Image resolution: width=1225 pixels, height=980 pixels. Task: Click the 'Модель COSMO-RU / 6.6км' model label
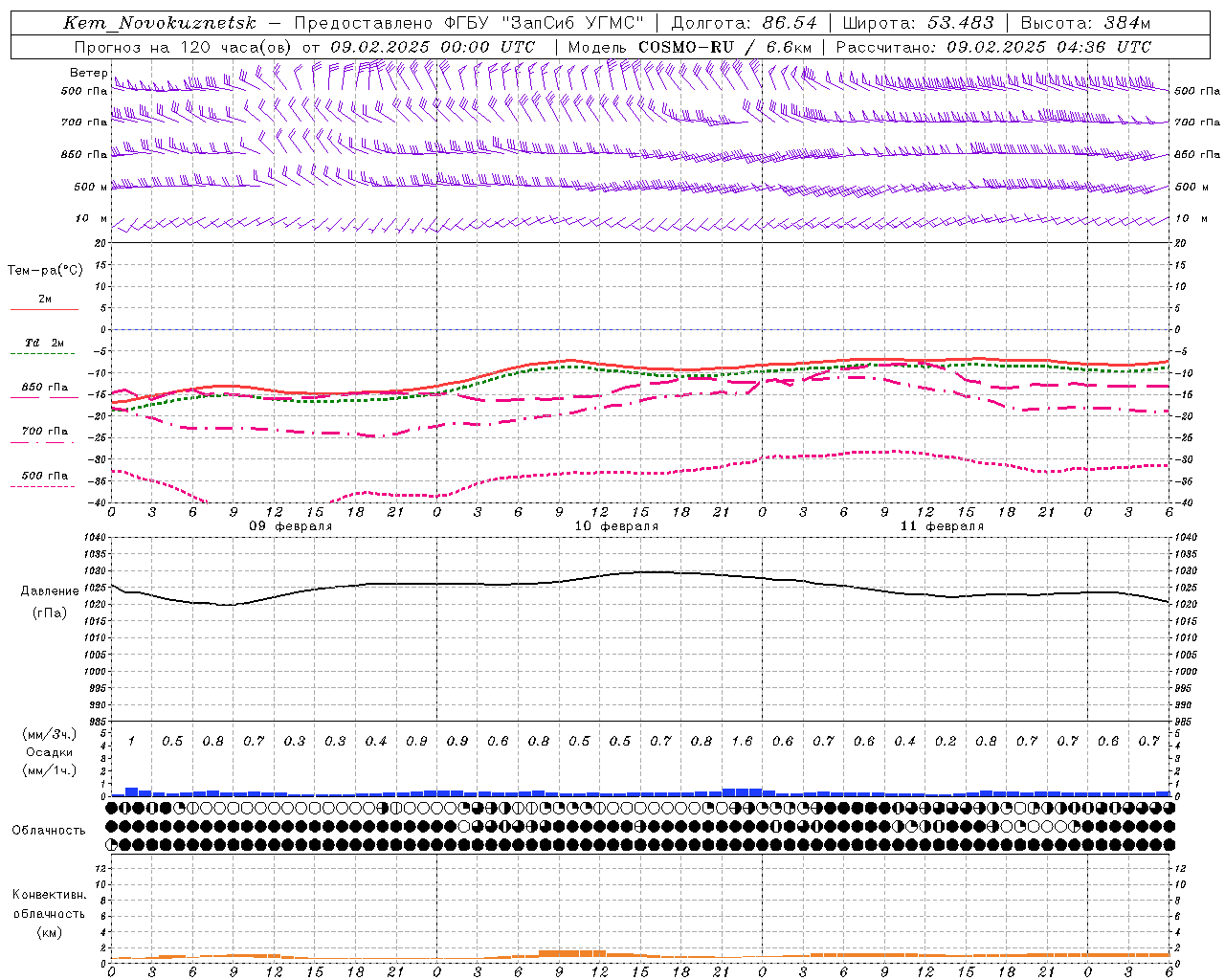coord(690,47)
